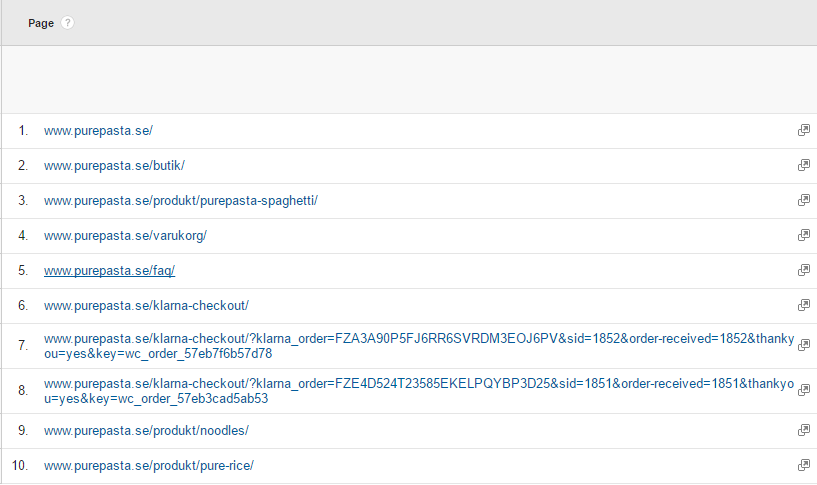The width and height of the screenshot is (817, 485).
Task: Open external link icon for purepasta.se homepage row
Action: click(x=804, y=130)
